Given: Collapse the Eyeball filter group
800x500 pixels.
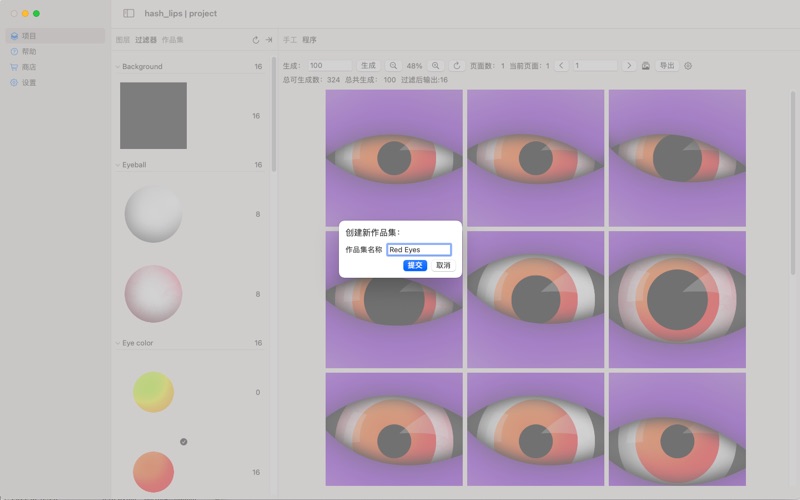Looking at the screenshot, I should click(x=117, y=165).
